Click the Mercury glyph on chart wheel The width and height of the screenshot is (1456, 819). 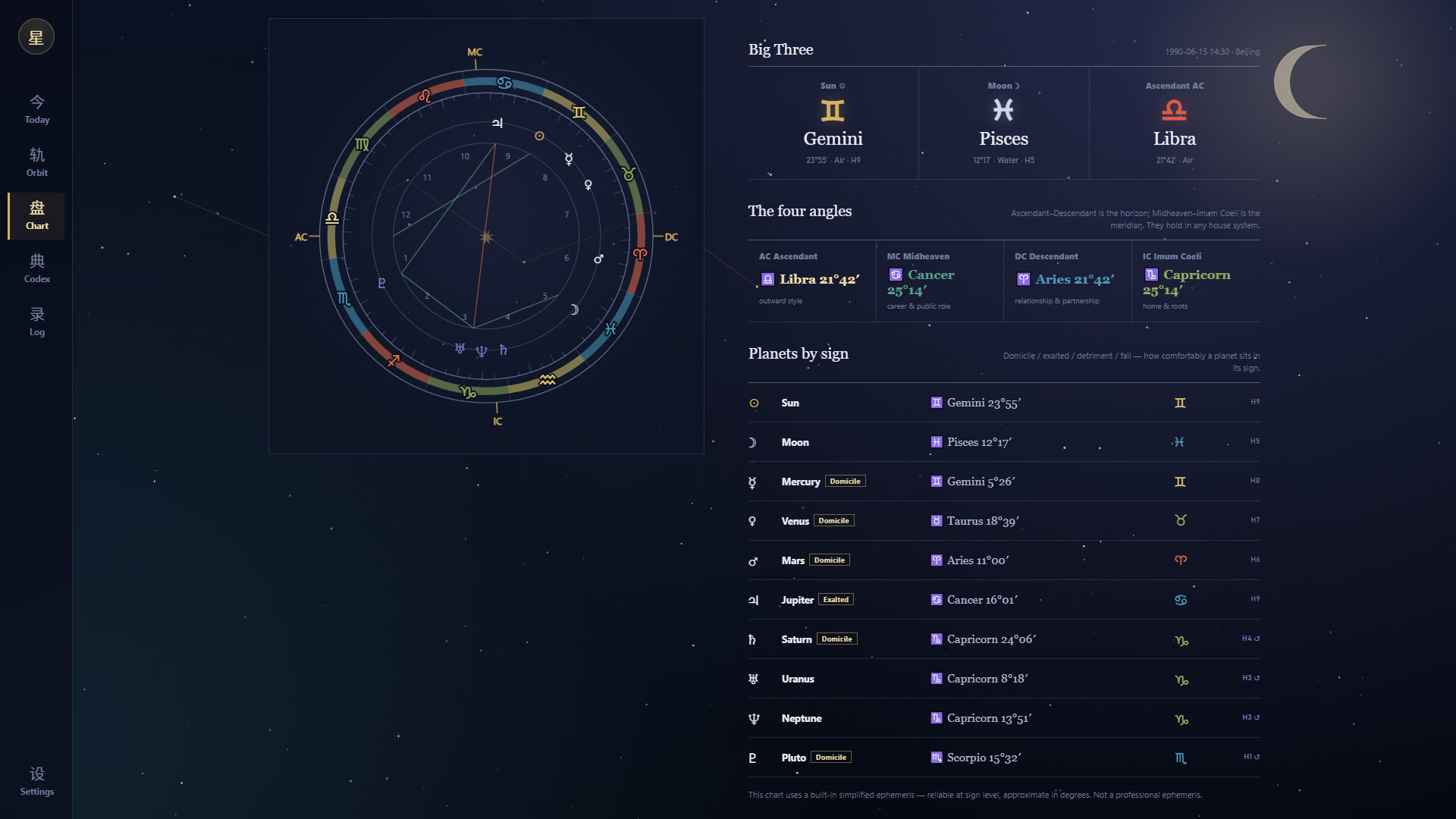pos(569,158)
